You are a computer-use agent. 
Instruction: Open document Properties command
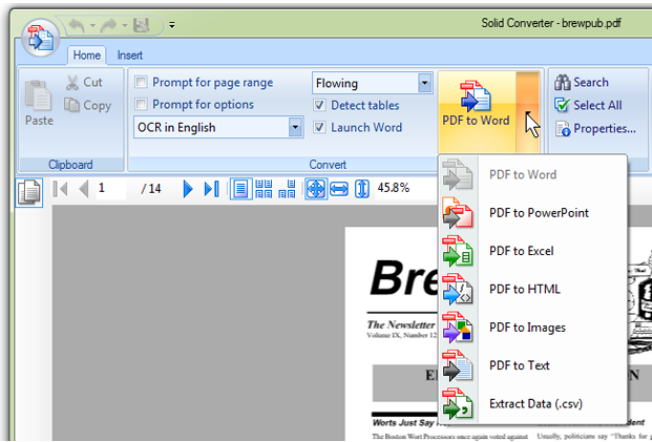click(x=595, y=128)
